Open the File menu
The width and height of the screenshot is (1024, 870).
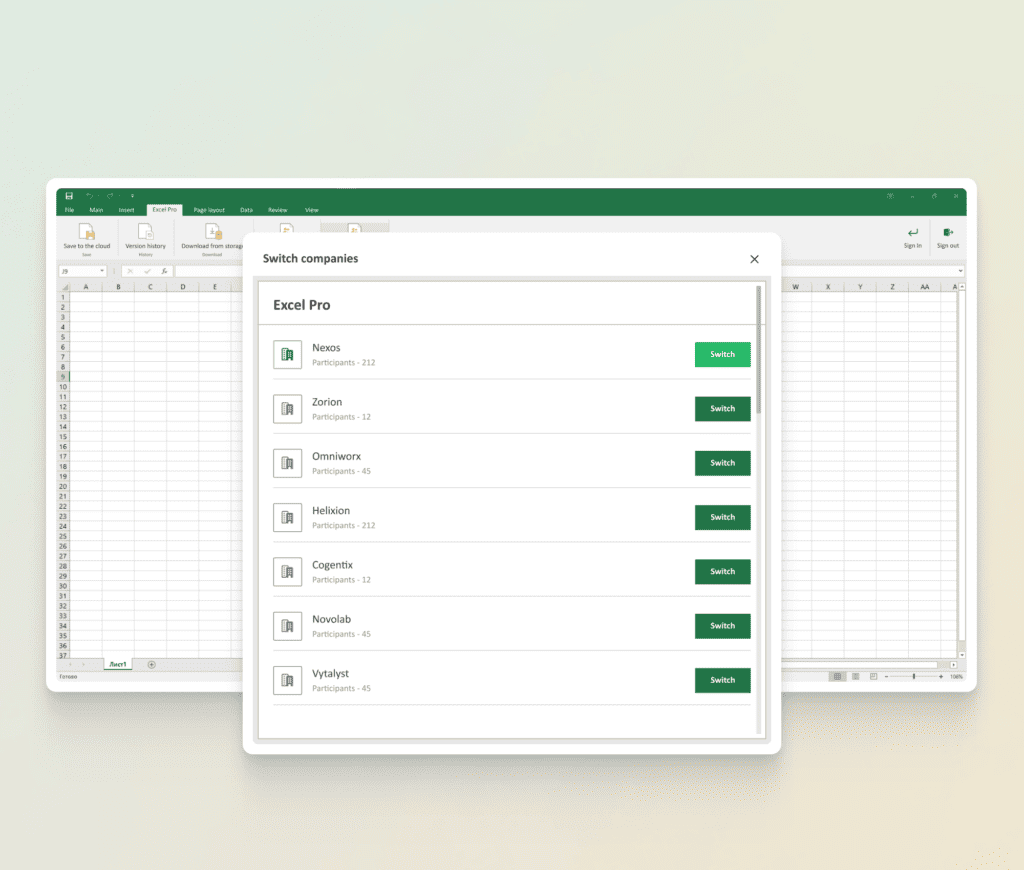click(x=70, y=210)
